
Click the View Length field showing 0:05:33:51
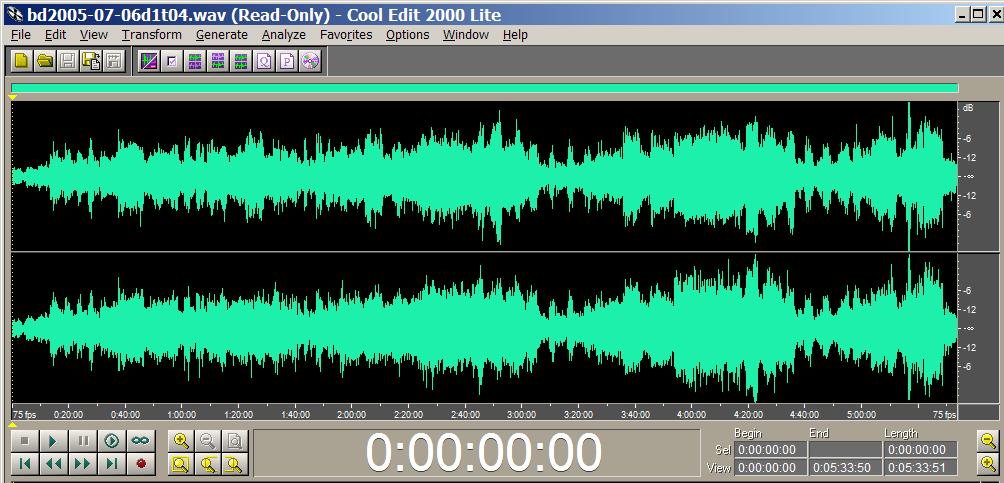coord(920,468)
